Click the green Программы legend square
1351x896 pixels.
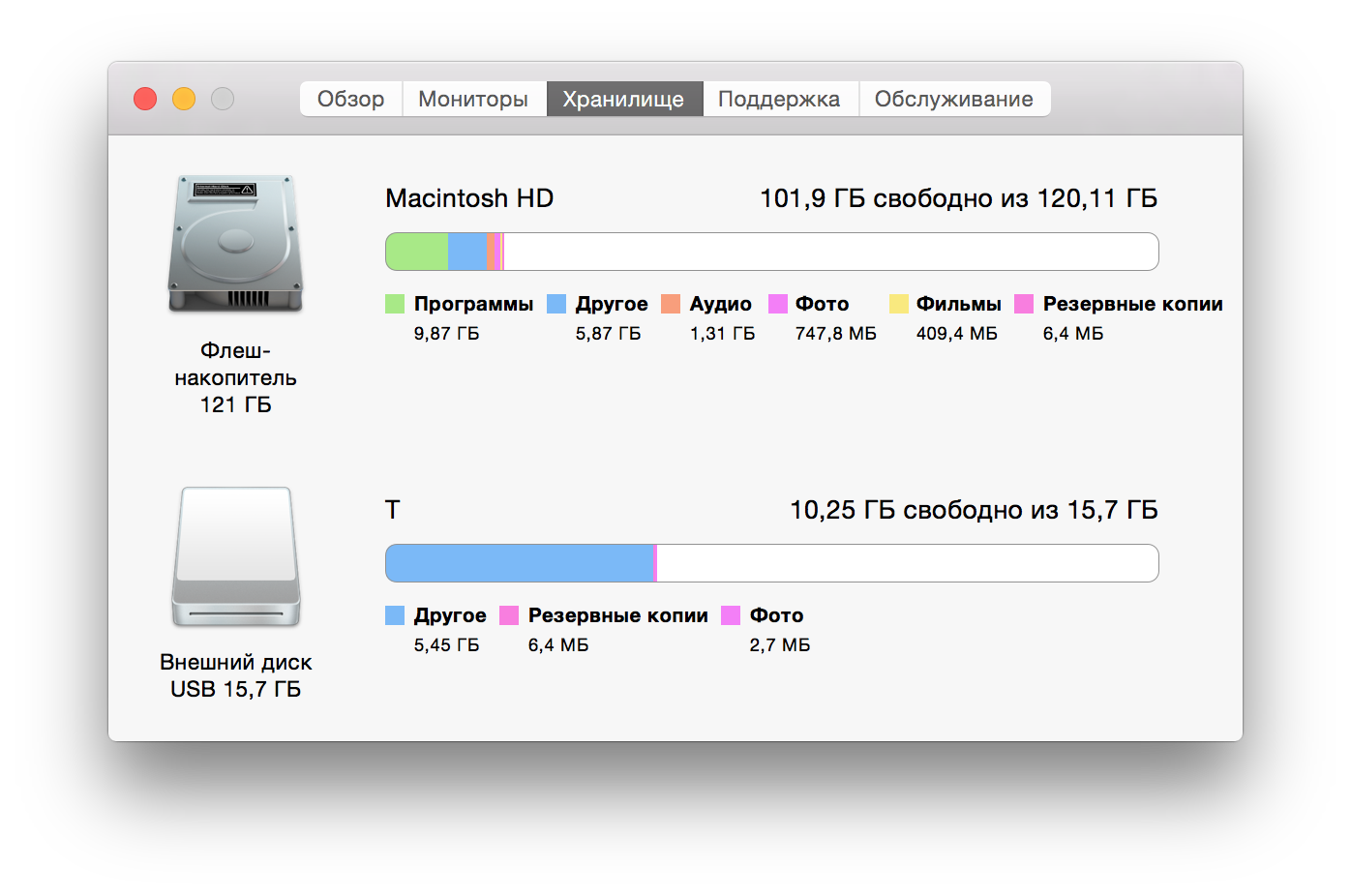[394, 303]
